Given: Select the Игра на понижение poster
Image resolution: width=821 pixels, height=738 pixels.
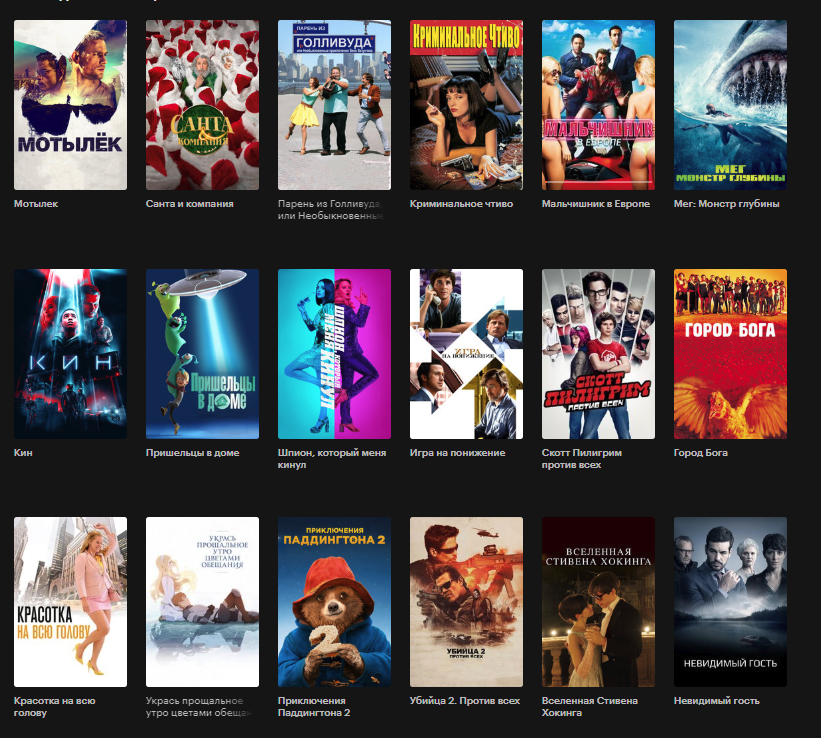Looking at the screenshot, I should (466, 354).
